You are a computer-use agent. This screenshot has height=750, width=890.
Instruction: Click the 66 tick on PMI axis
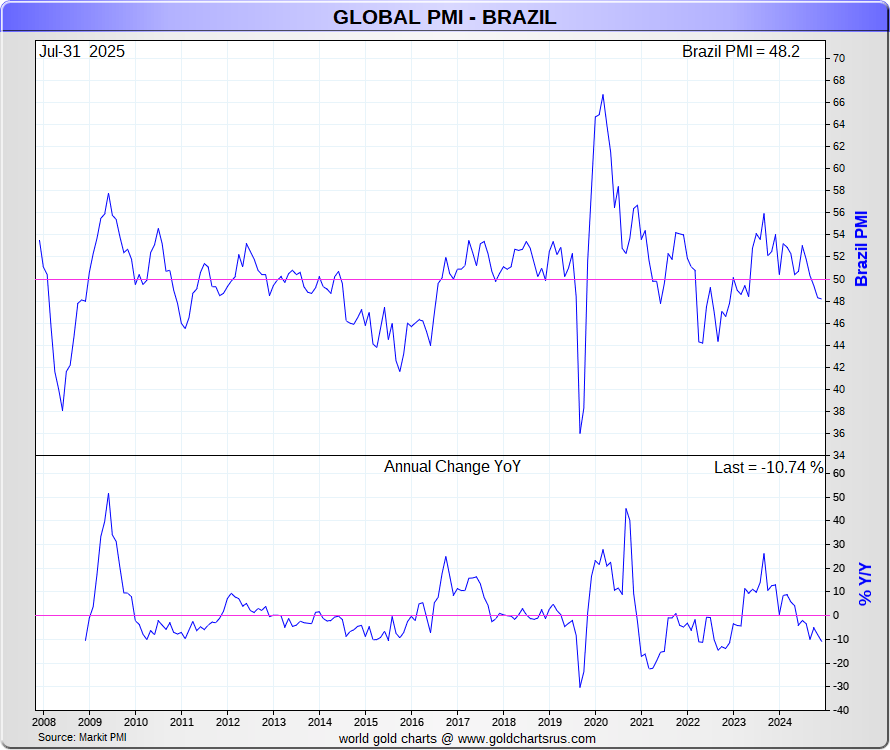coord(839,103)
